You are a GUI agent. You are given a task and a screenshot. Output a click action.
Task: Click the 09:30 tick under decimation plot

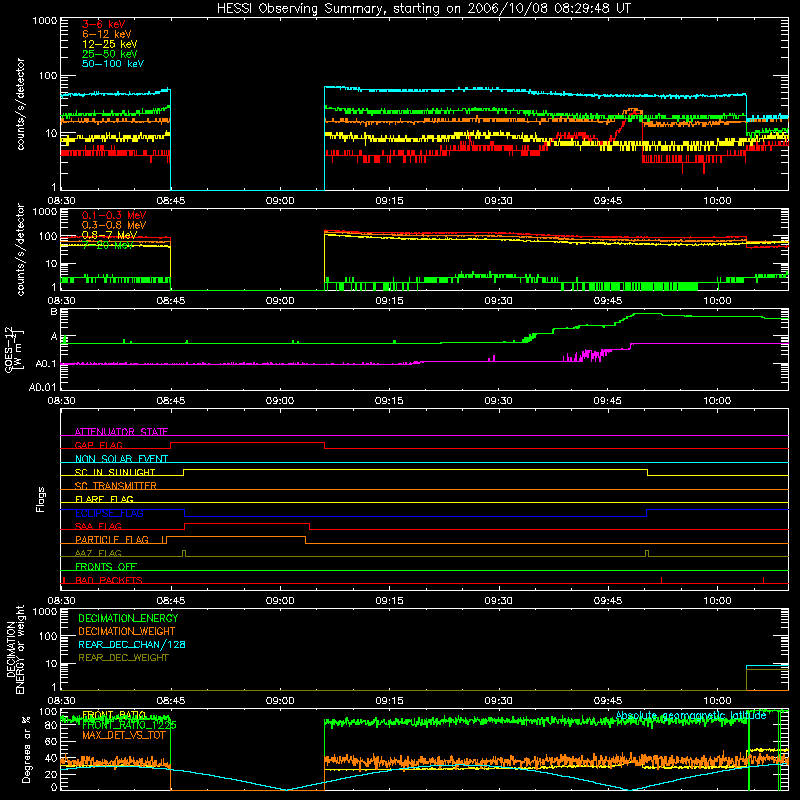498,701
